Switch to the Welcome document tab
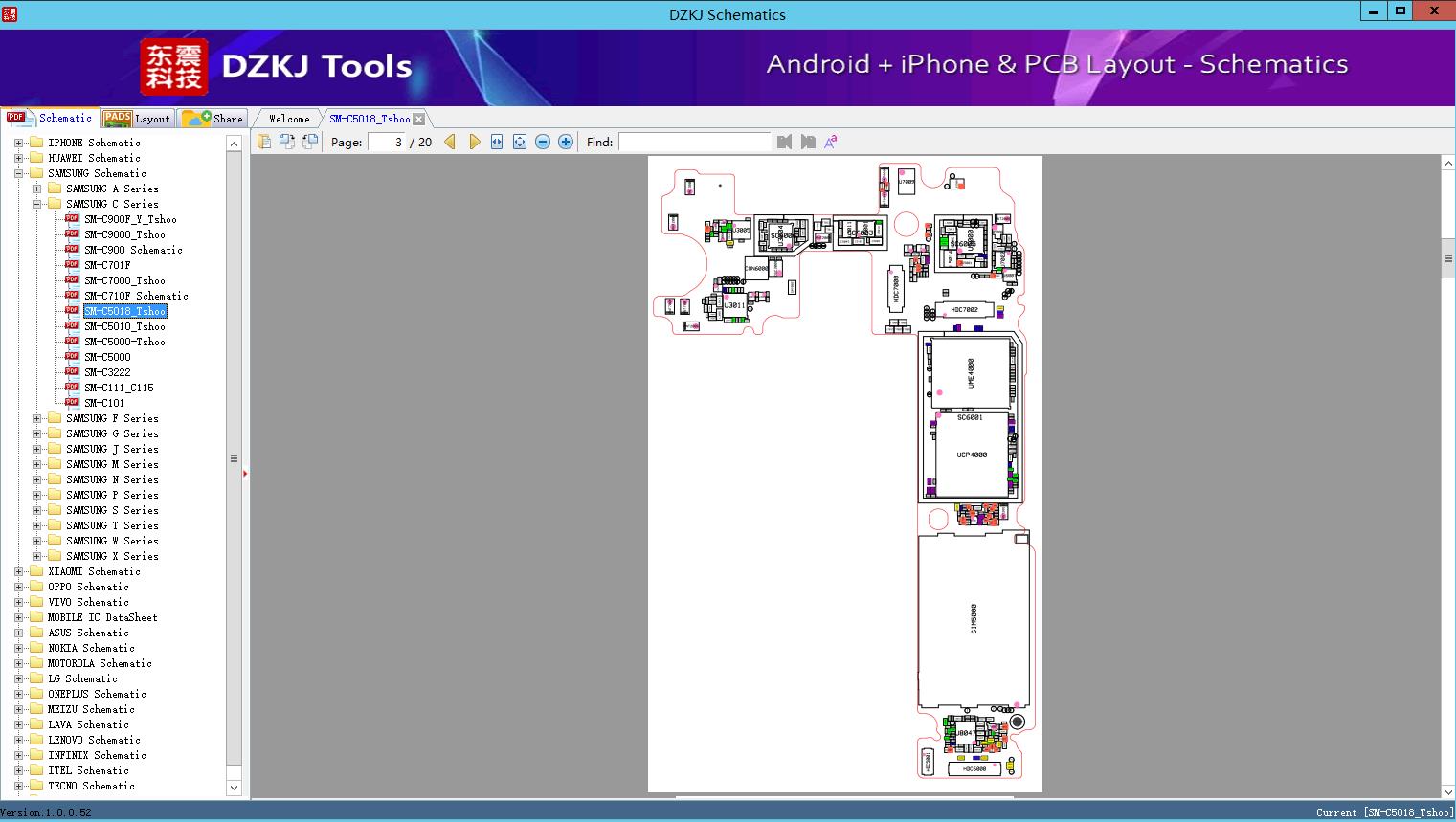The width and height of the screenshot is (1456, 822). [x=289, y=119]
